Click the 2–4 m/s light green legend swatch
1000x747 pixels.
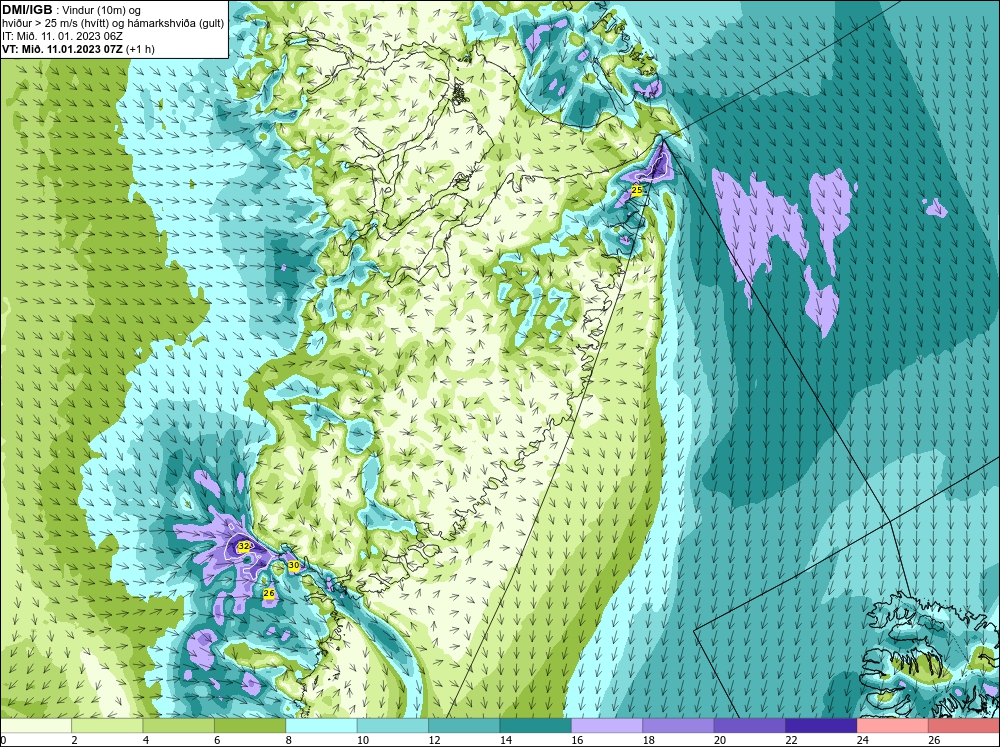point(107,725)
